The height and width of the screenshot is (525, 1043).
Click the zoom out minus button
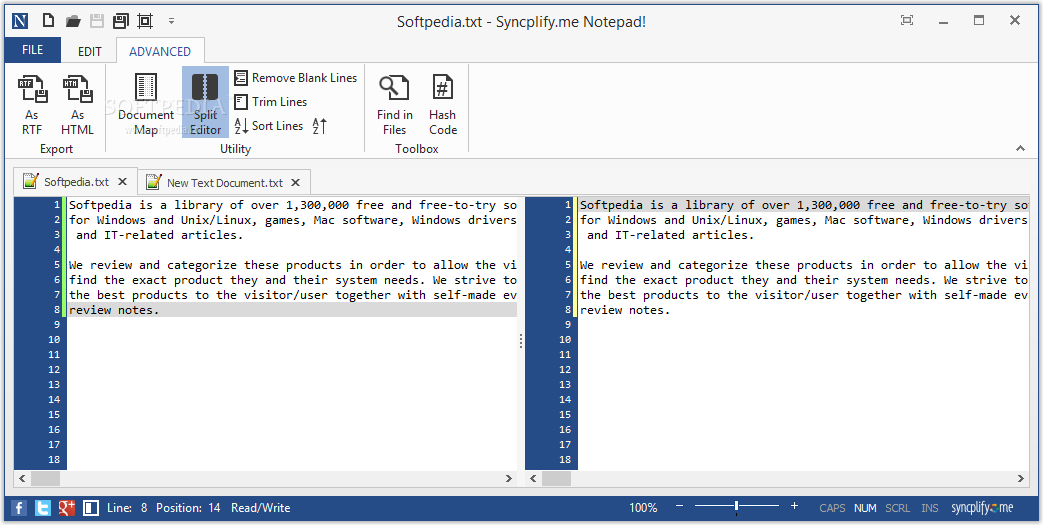pos(679,506)
